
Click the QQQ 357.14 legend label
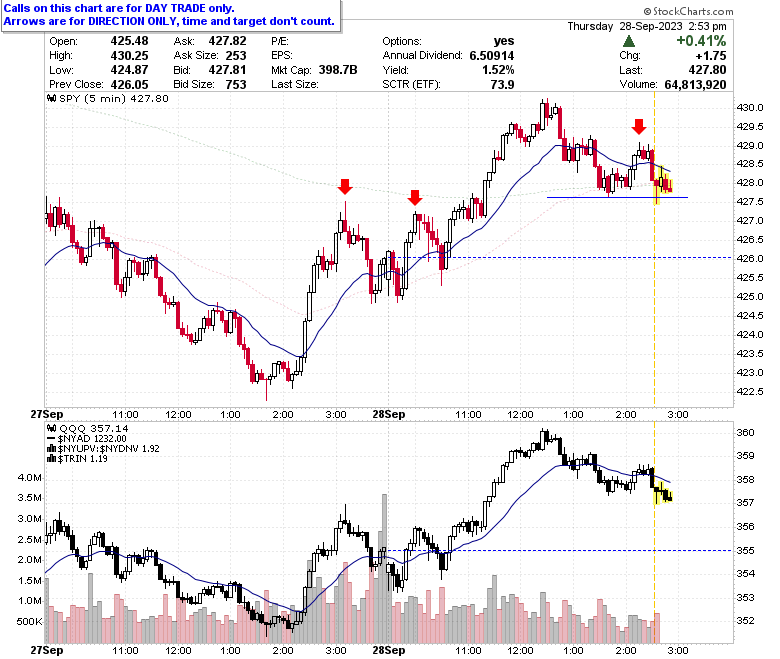tap(94, 428)
